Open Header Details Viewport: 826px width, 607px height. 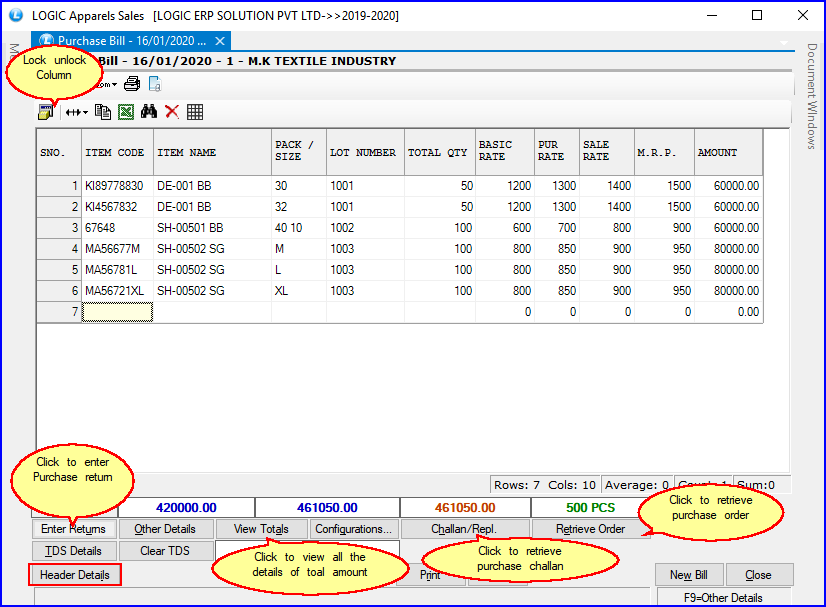coord(75,575)
